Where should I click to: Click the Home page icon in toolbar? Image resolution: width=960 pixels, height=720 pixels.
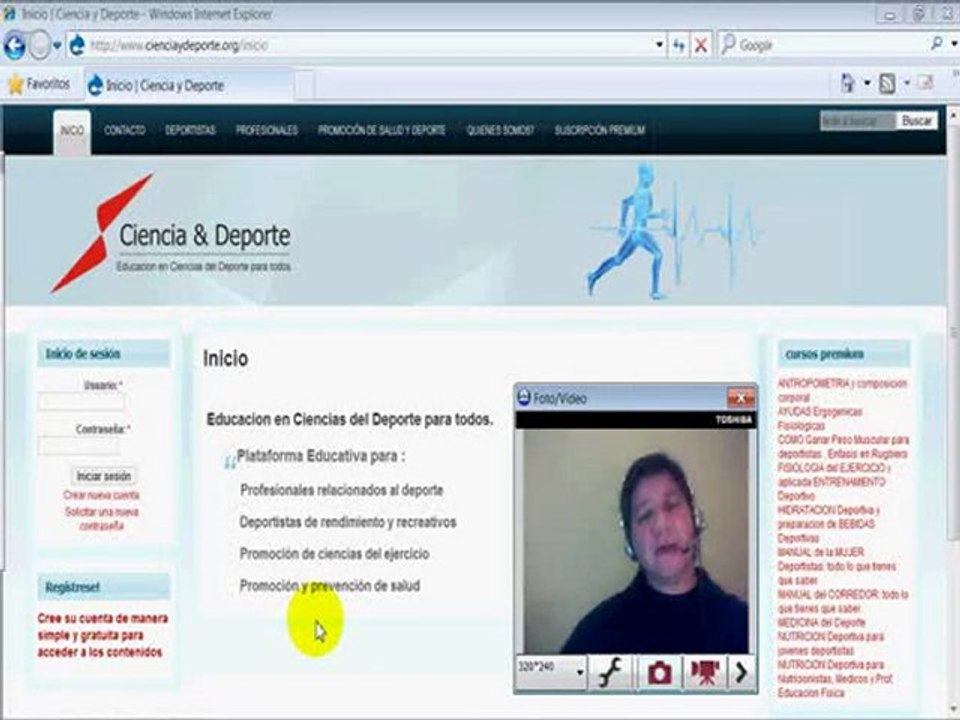849,83
